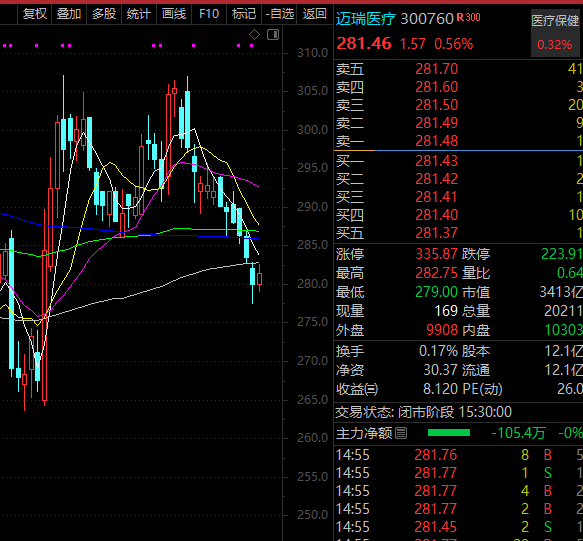The height and width of the screenshot is (541, 583).
Task: Open the 多股 multi-stock view
Action: pos(104,14)
